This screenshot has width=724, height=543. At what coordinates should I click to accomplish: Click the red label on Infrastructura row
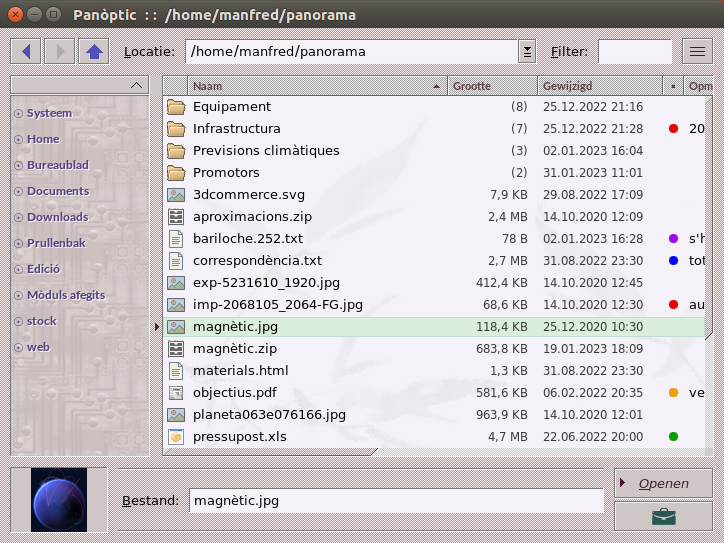673,129
